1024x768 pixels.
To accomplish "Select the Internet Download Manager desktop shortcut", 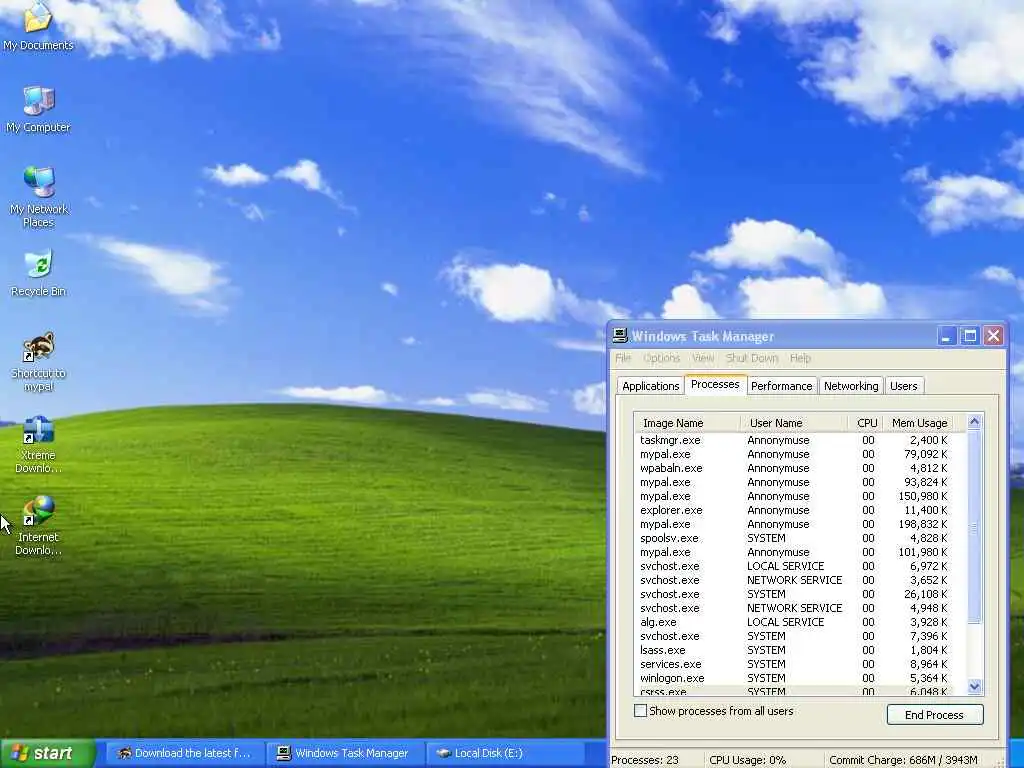I will [38, 526].
